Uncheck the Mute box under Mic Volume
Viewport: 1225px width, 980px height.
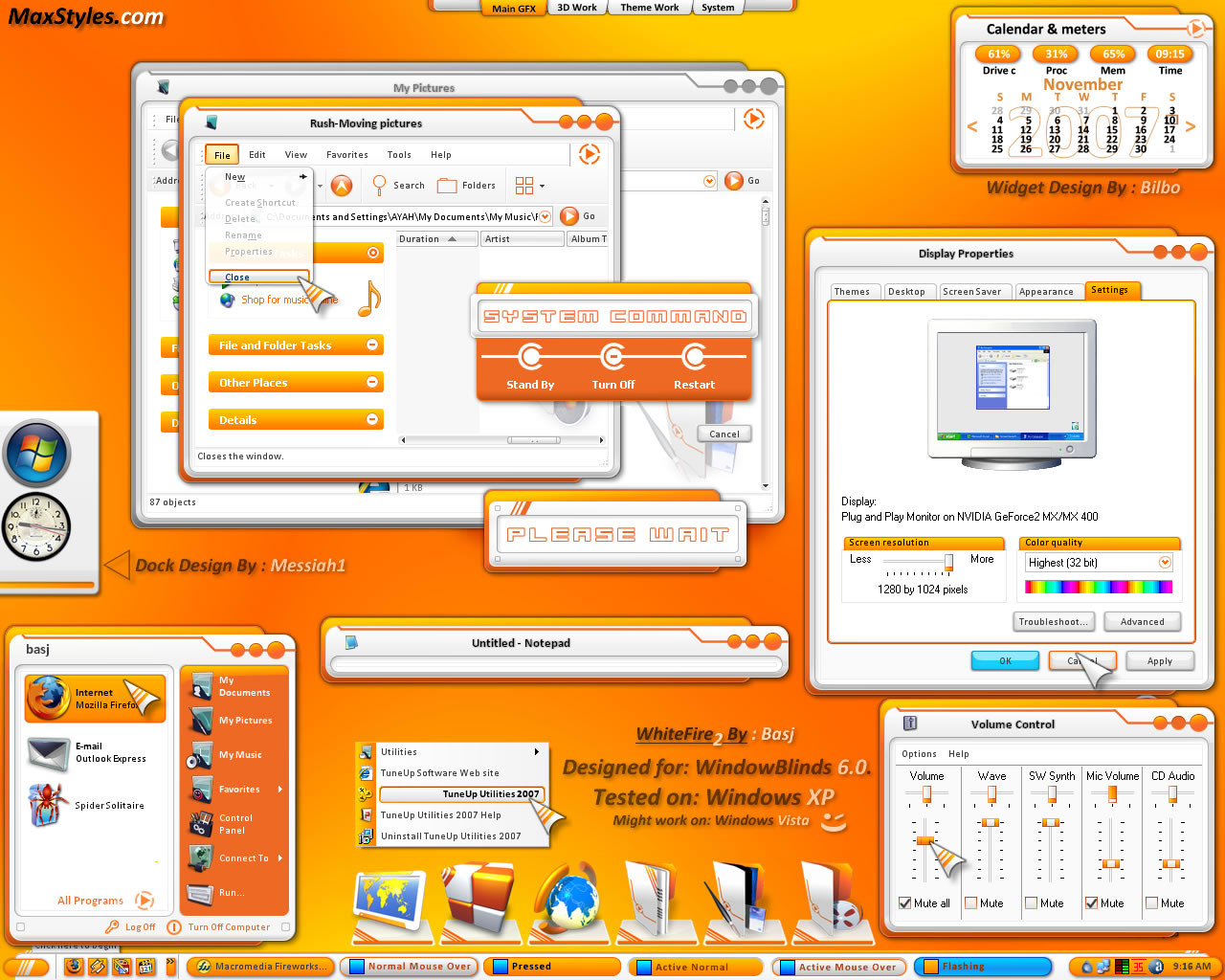(x=1091, y=902)
